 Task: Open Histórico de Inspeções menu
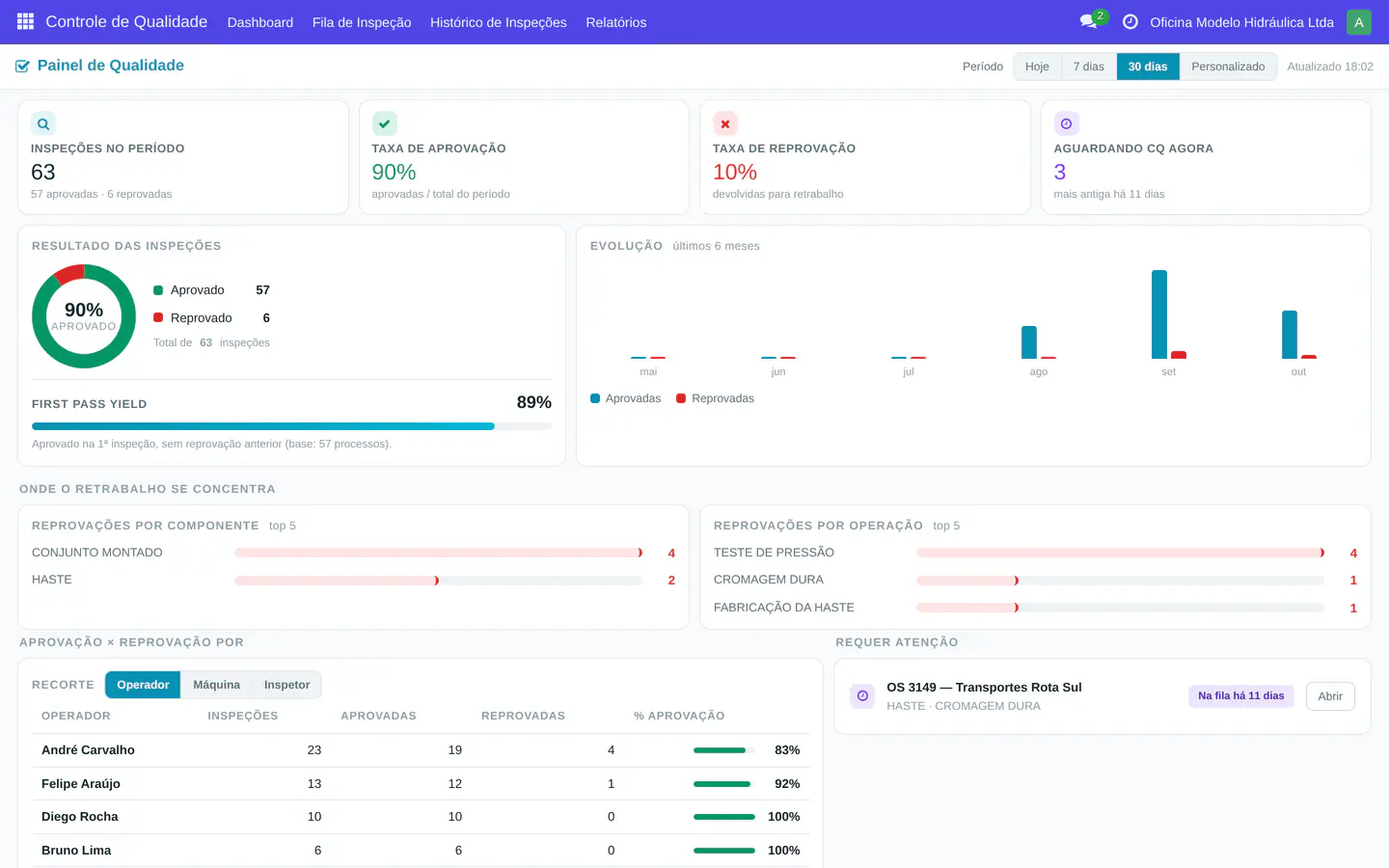click(499, 22)
